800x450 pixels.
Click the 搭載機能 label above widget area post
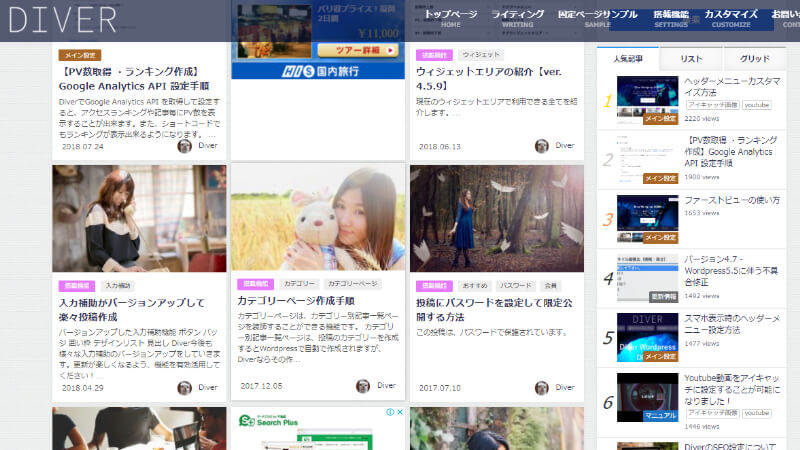pos(434,55)
